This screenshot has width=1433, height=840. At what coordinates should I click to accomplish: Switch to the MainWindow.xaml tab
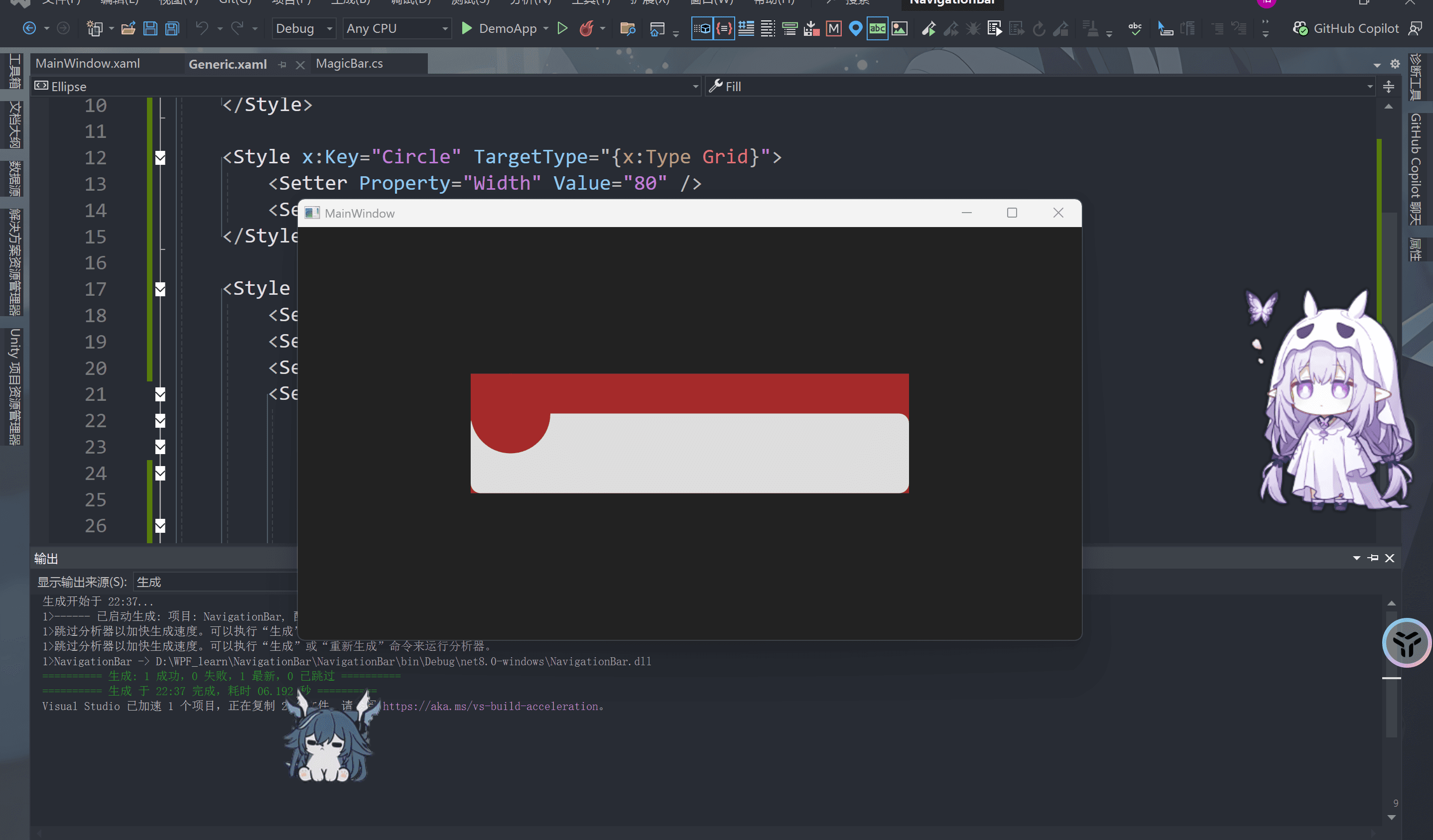pyautogui.click(x=88, y=64)
